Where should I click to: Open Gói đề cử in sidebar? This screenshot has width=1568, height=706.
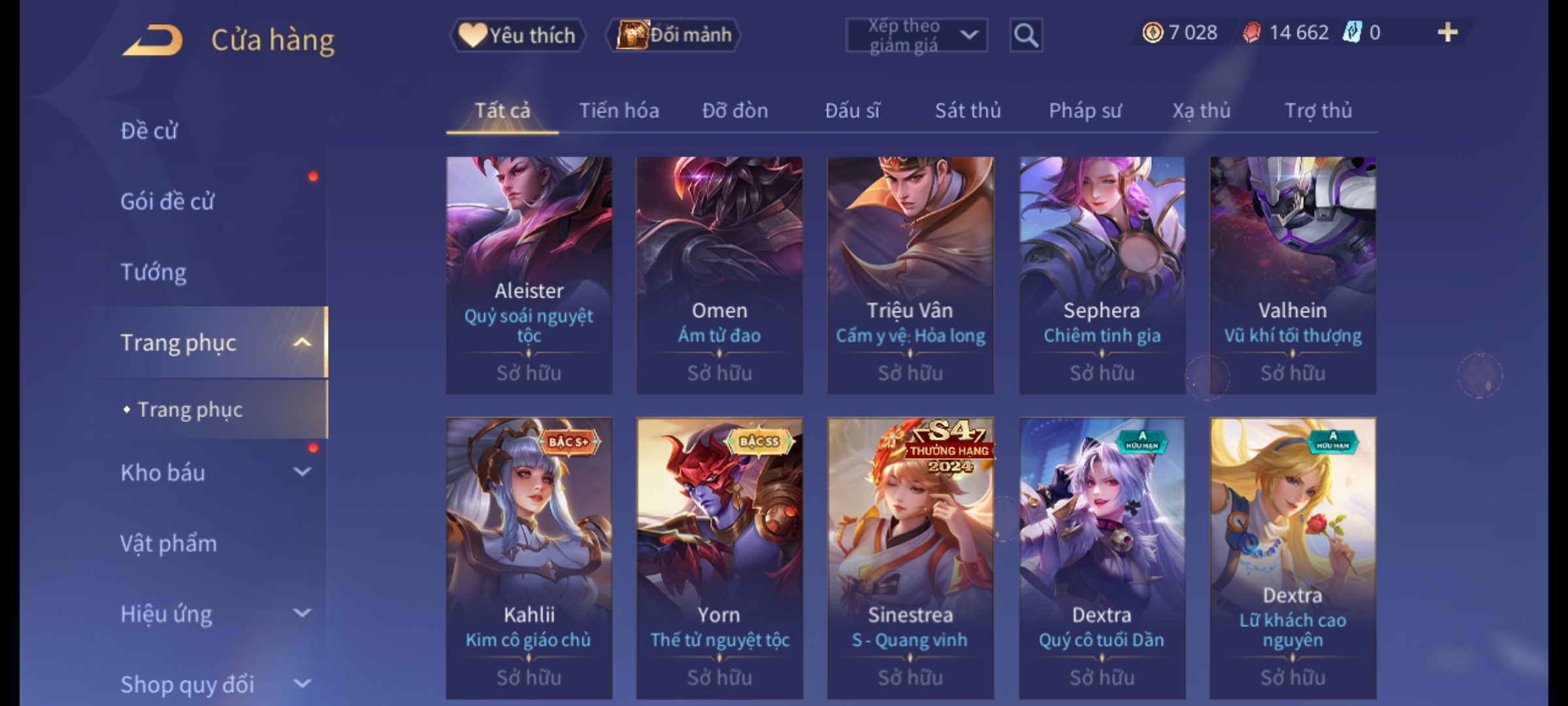click(167, 201)
